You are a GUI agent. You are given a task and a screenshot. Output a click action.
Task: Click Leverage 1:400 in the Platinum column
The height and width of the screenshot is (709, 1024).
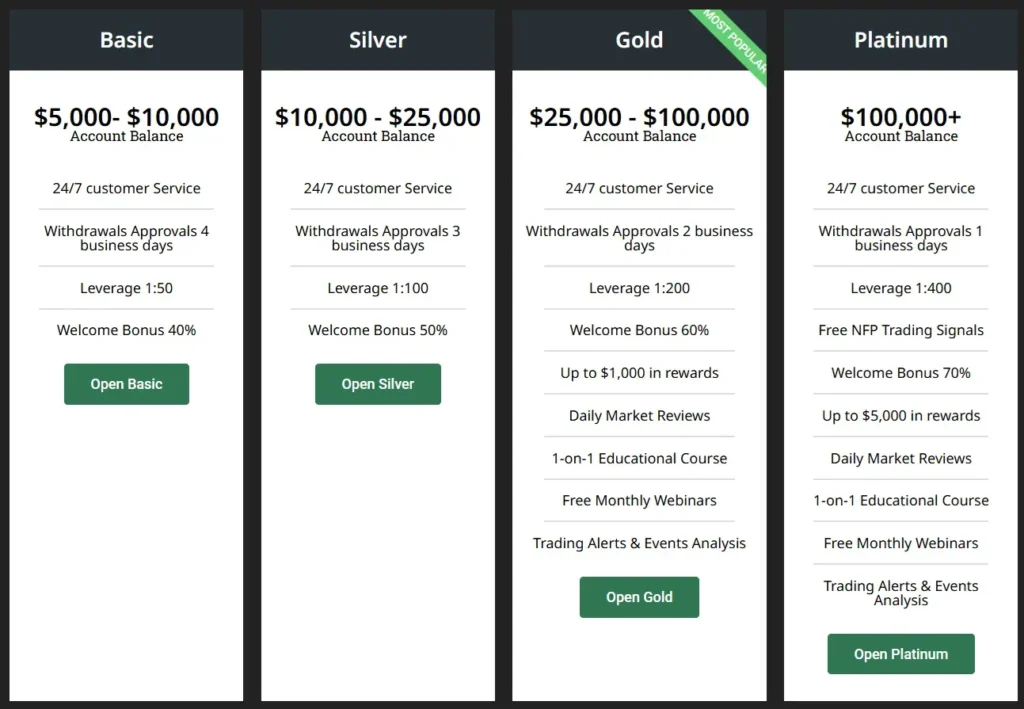point(900,288)
